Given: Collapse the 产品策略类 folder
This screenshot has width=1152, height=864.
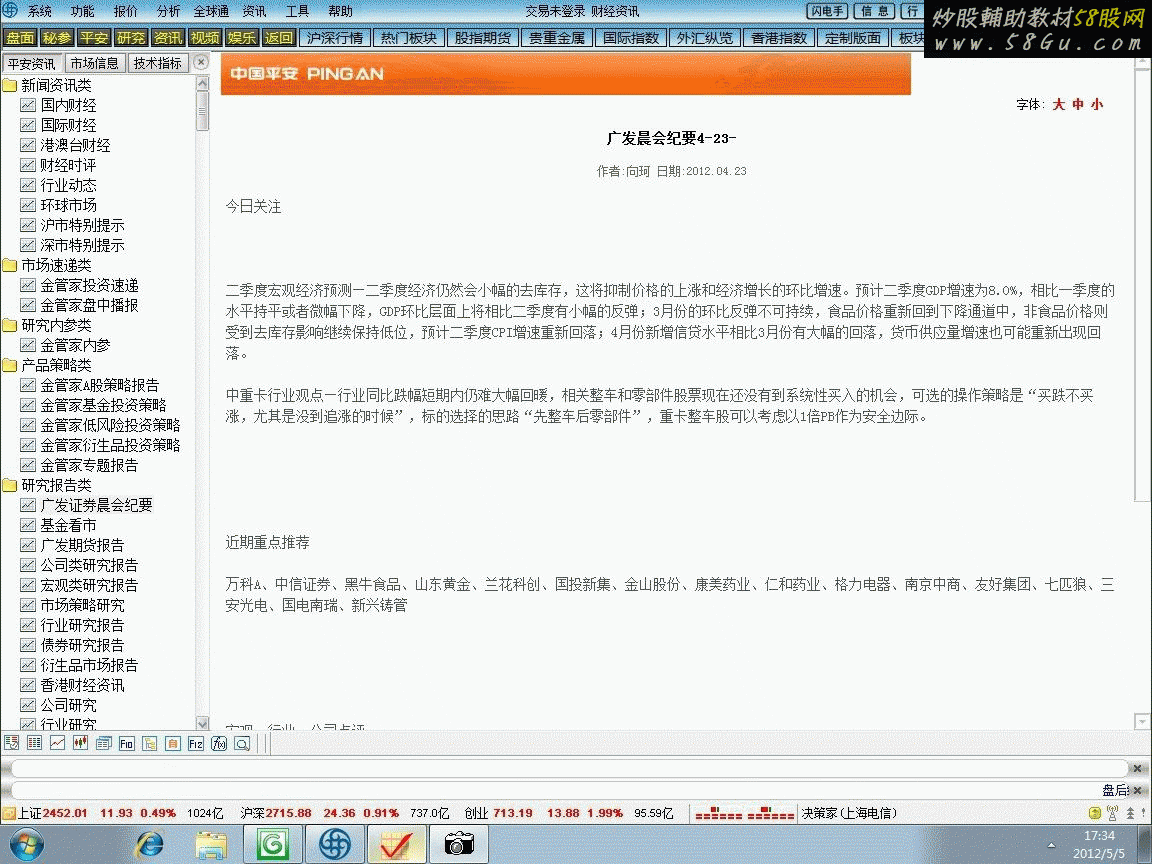Looking at the screenshot, I should (10, 365).
